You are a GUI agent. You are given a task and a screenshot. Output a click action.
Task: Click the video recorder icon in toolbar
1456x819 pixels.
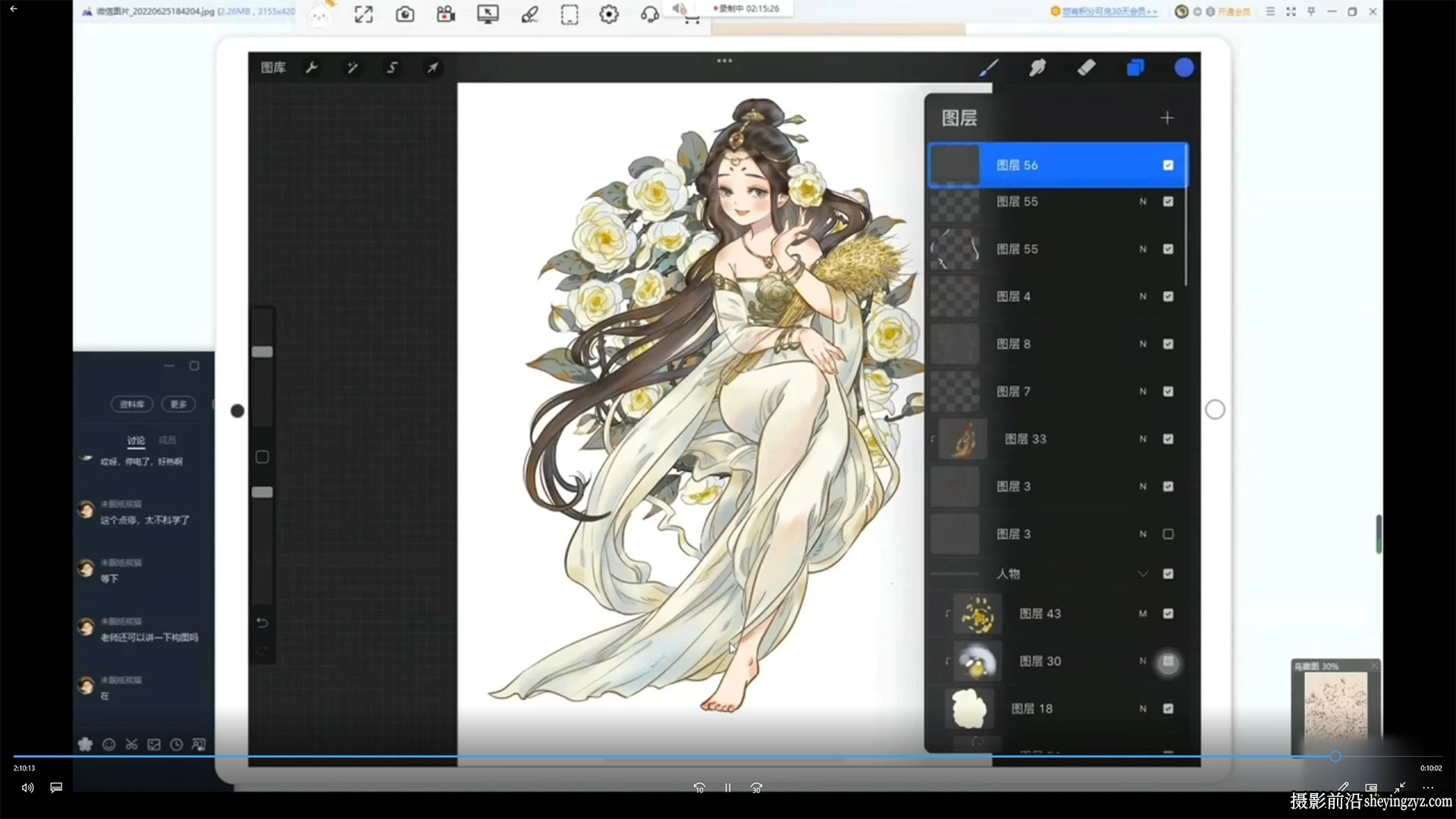446,14
